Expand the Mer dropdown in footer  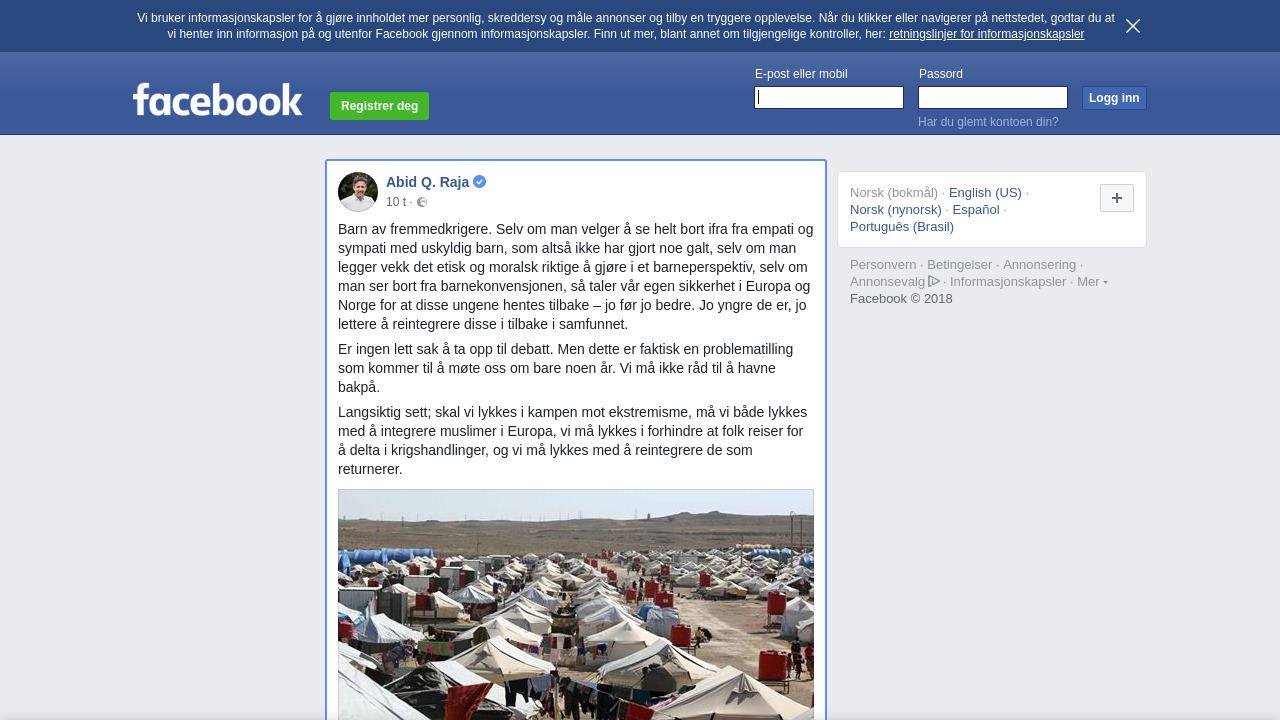(1092, 282)
